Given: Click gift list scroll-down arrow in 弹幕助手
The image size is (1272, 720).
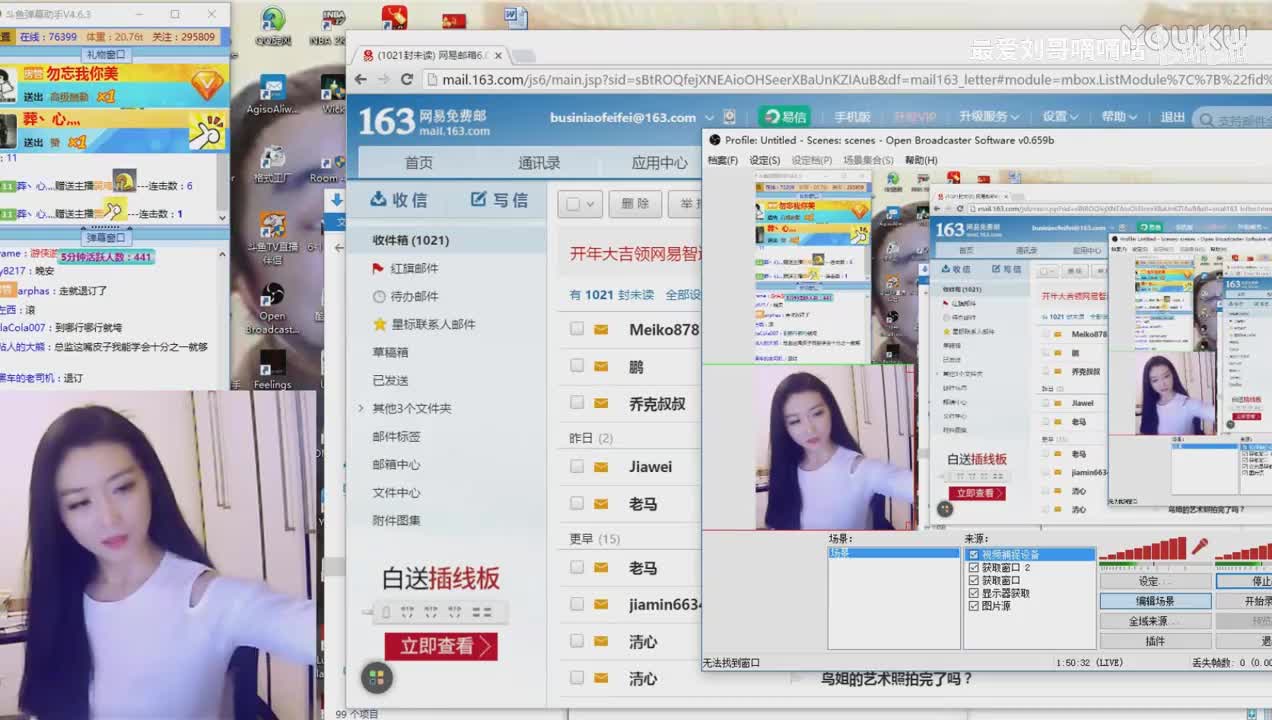Looking at the screenshot, I should click(222, 217).
